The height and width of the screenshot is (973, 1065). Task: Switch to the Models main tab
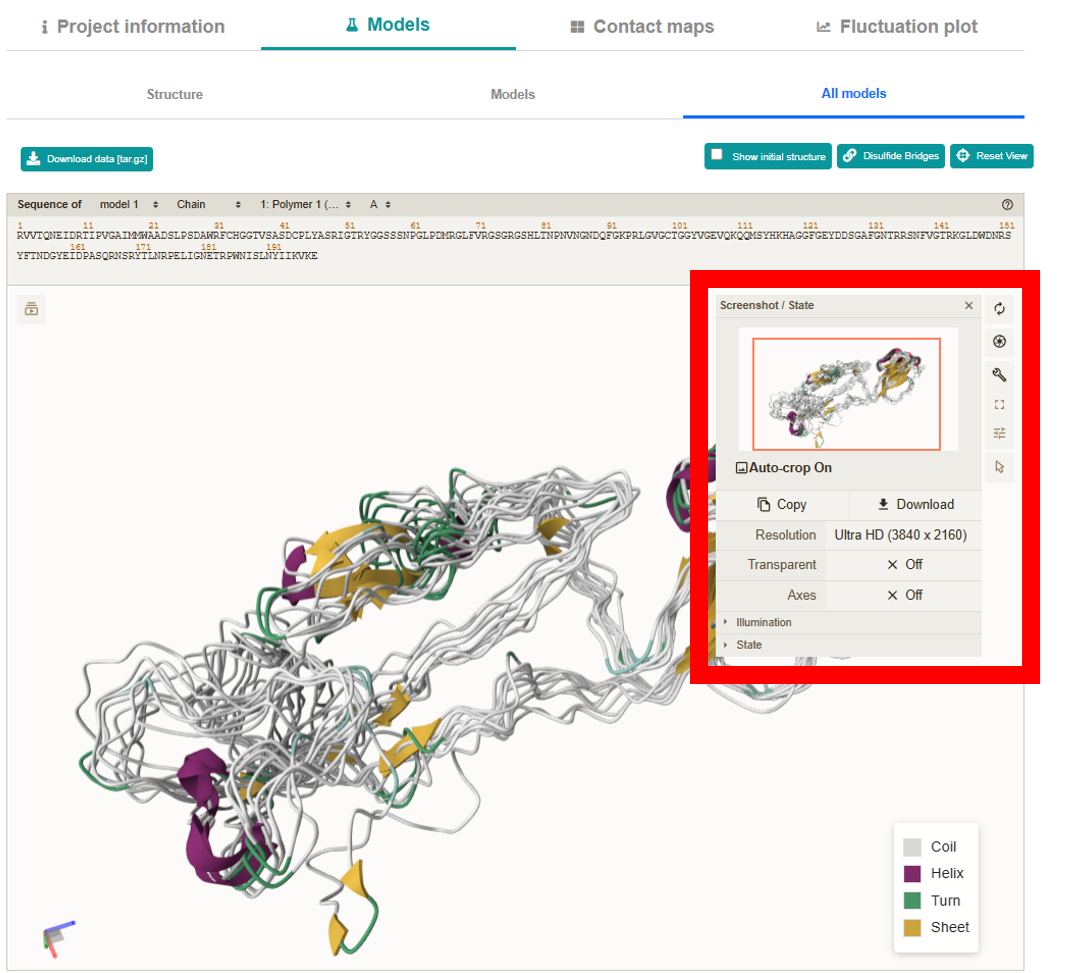(x=388, y=25)
